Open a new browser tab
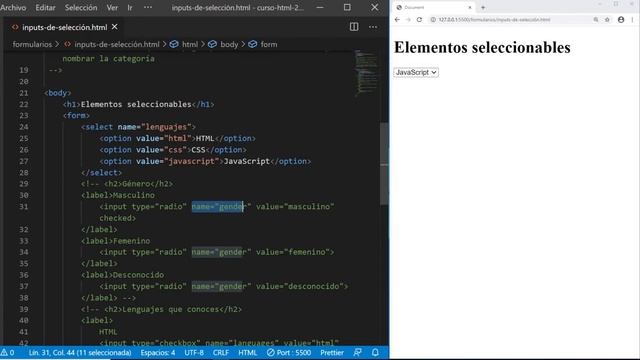 coord(483,7)
